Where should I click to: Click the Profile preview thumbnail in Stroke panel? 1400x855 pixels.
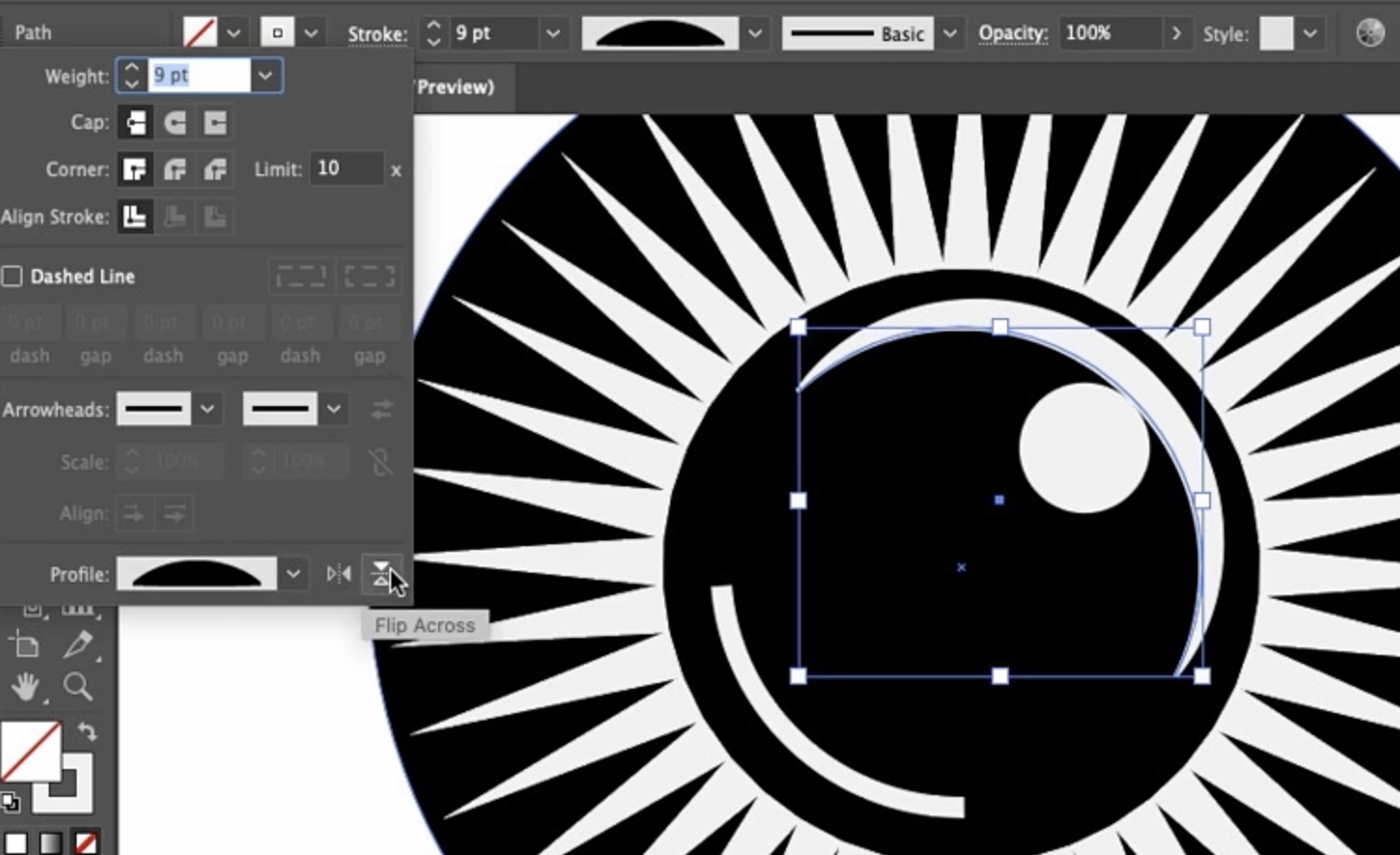tap(197, 573)
